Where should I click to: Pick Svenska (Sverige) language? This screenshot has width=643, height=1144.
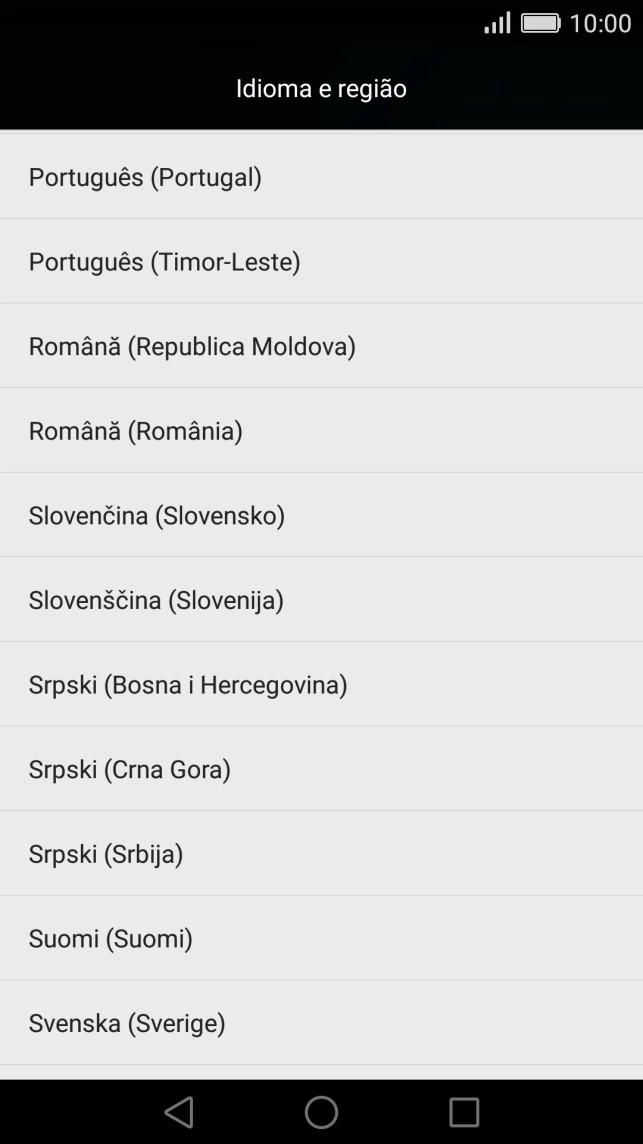point(127,1023)
